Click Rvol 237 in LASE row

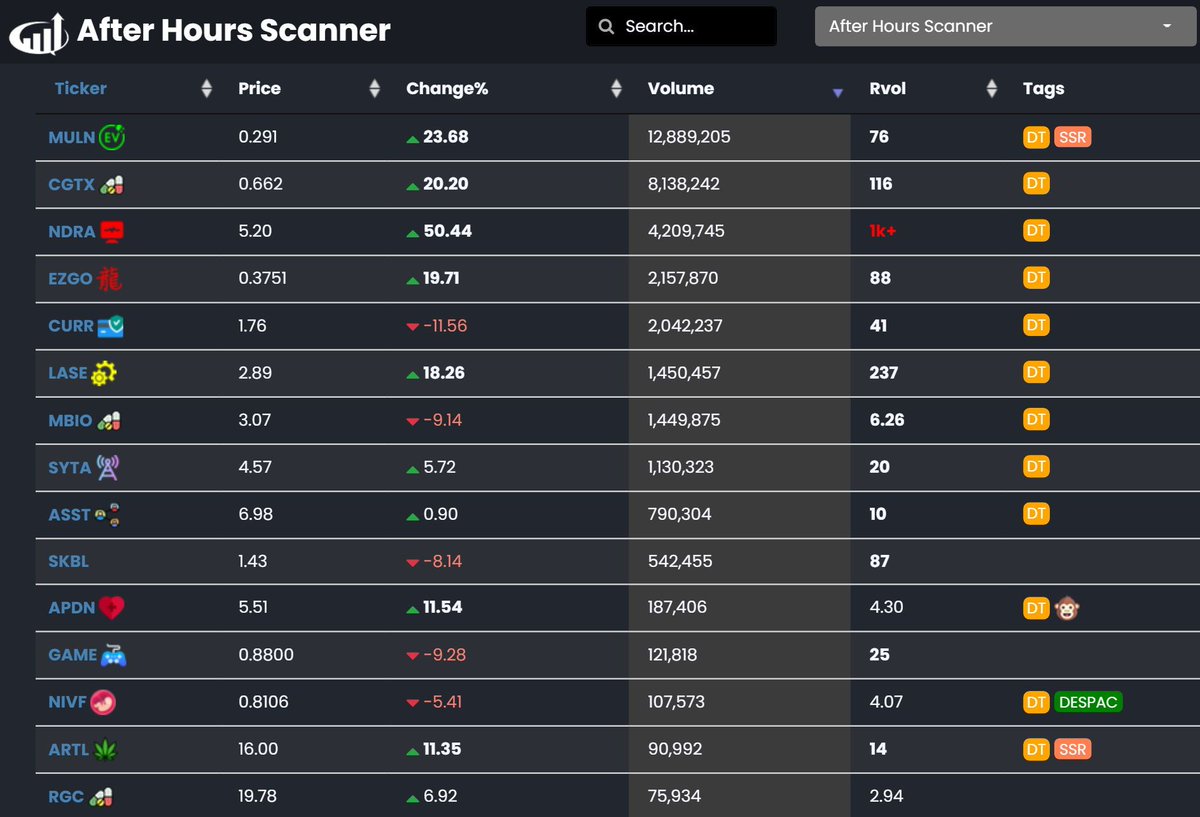click(884, 373)
